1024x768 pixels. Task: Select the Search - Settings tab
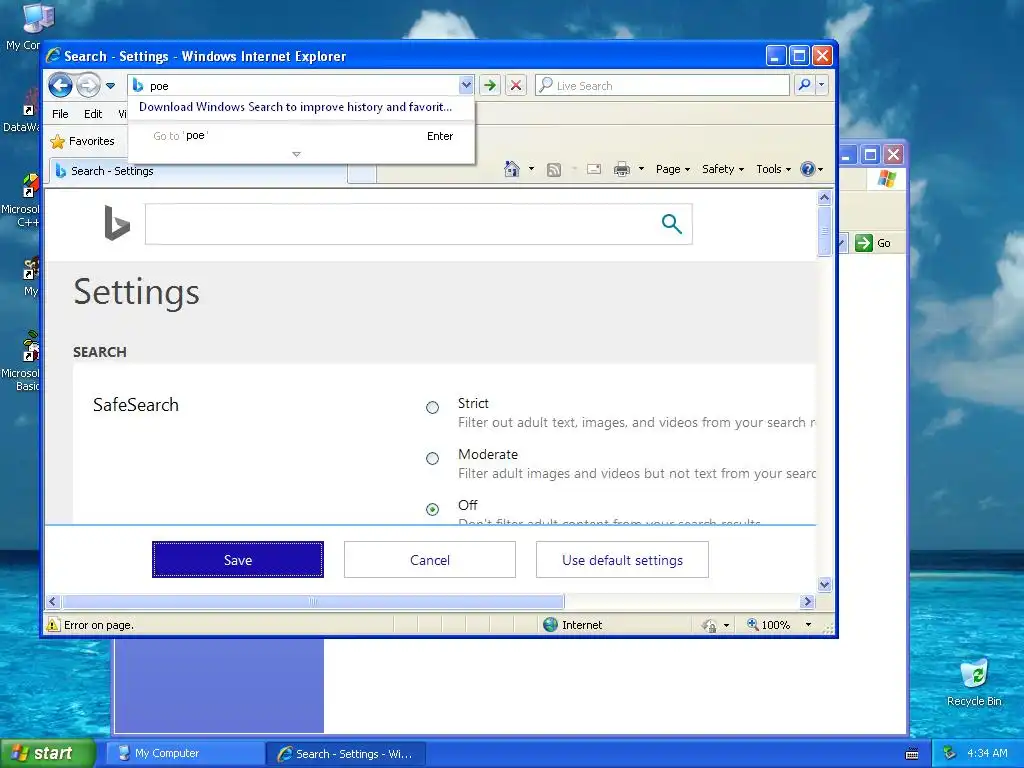pyautogui.click(x=198, y=171)
